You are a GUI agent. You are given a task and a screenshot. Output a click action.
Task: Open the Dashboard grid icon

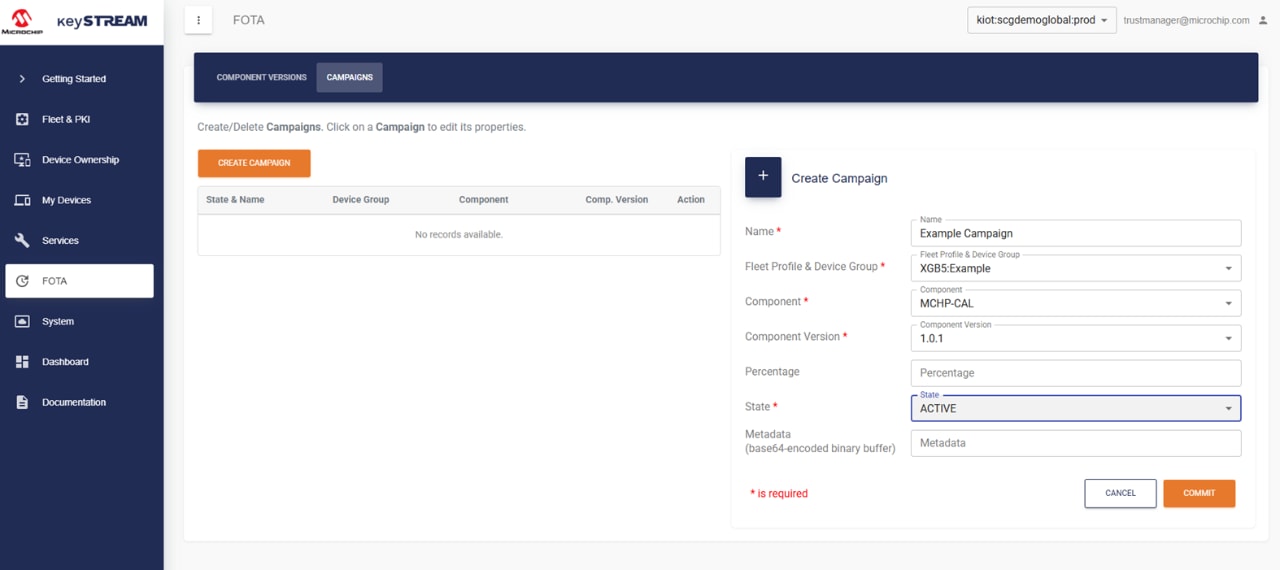[22, 362]
